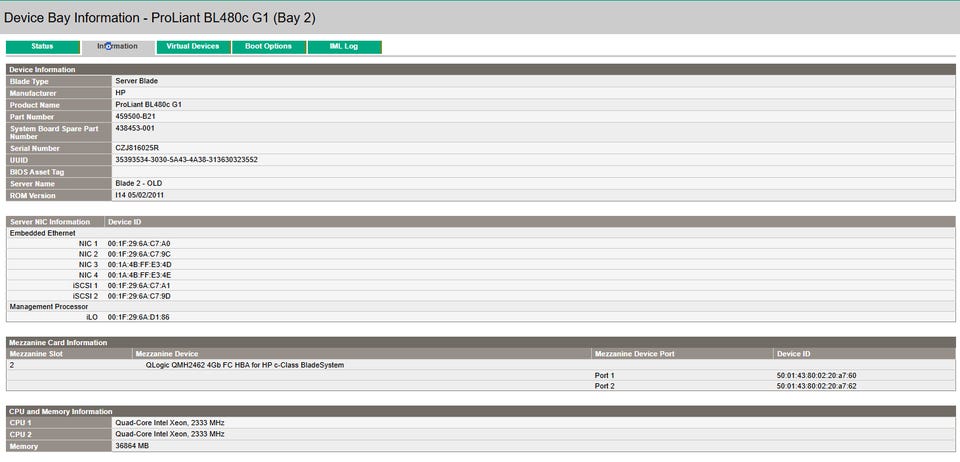The image size is (960, 462).
Task: Click the mezzanine Port 1 cell
Action: pyautogui.click(x=604, y=375)
